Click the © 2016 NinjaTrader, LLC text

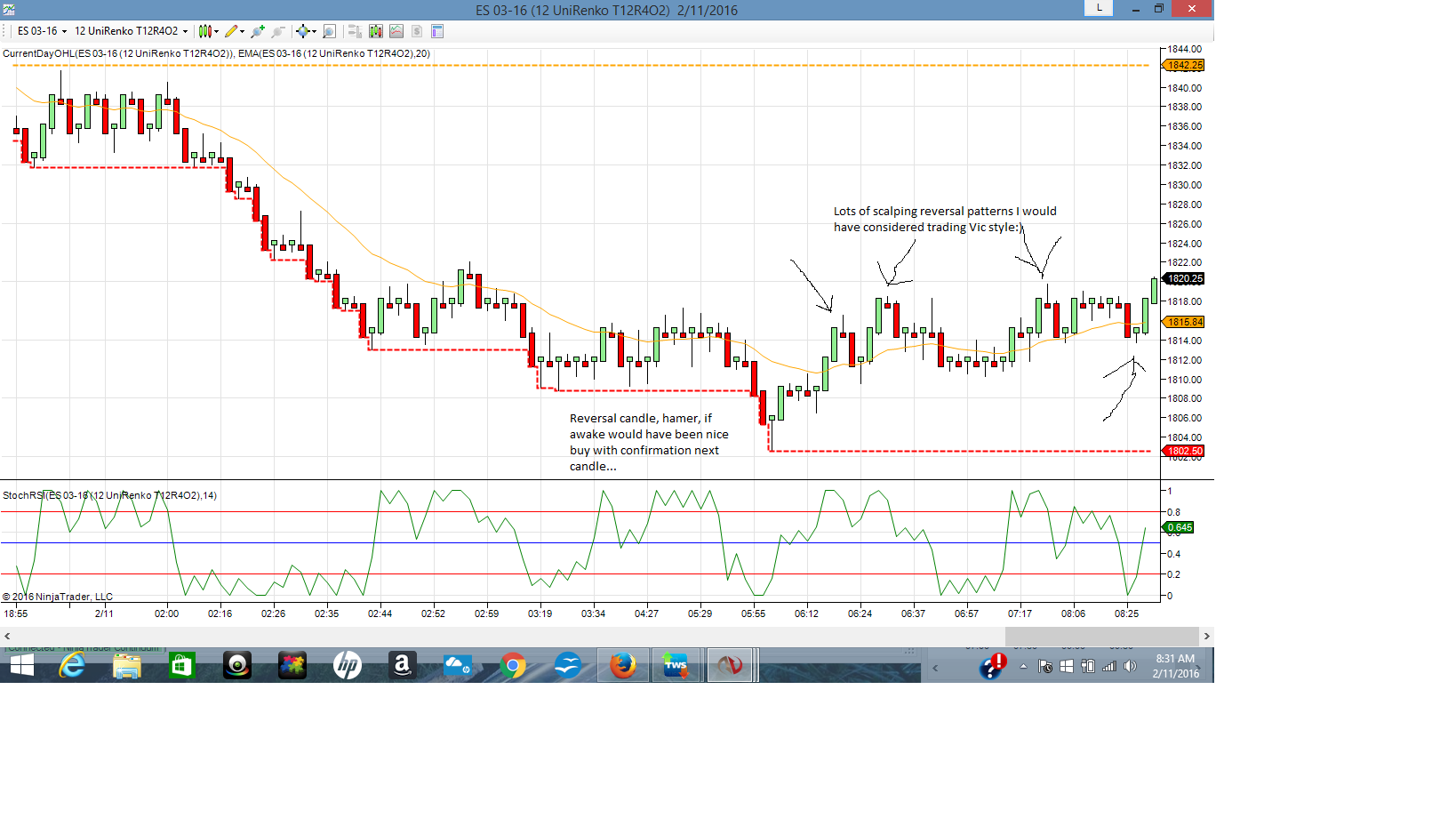[58, 597]
